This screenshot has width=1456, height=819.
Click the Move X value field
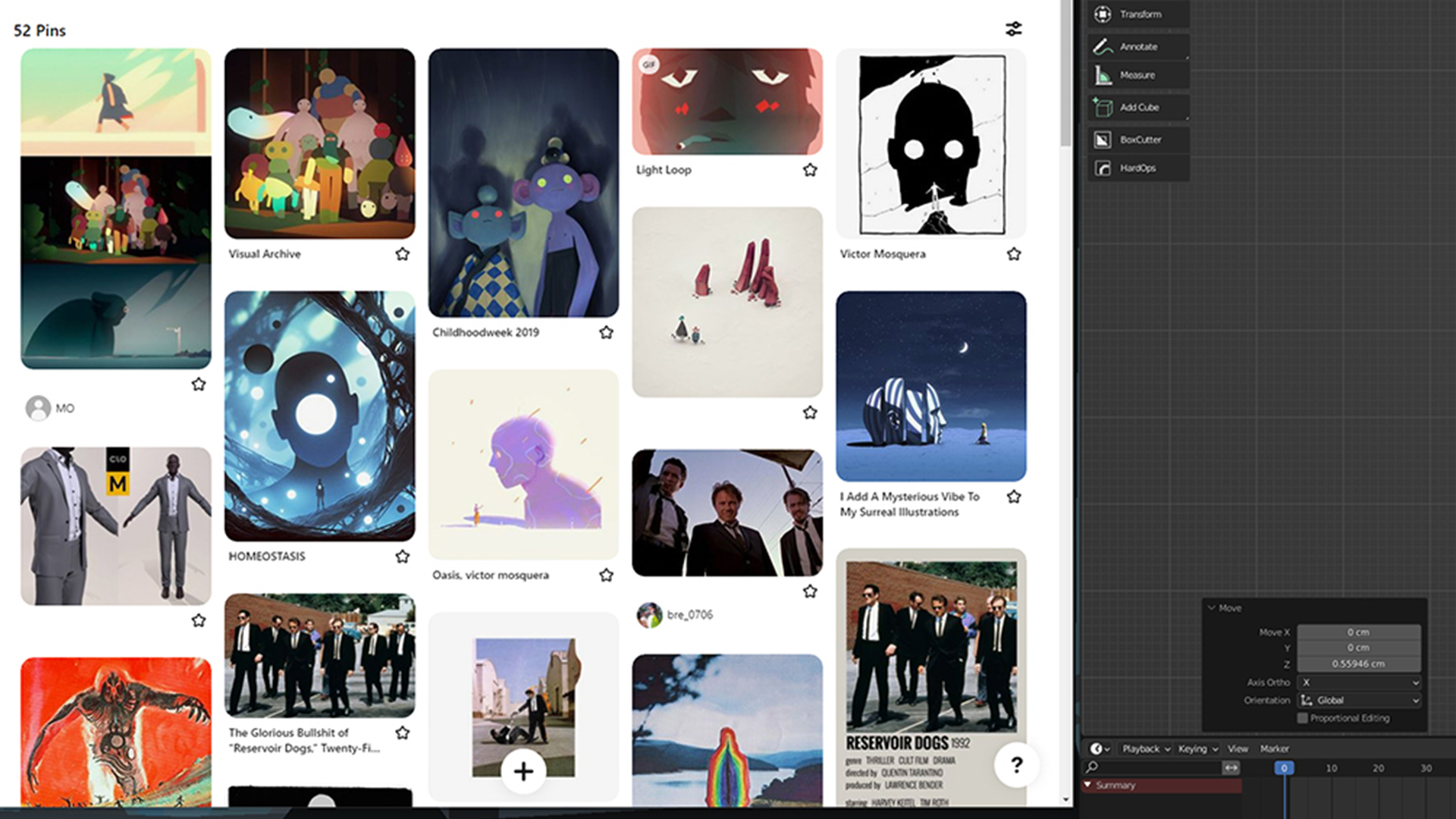tap(1358, 632)
